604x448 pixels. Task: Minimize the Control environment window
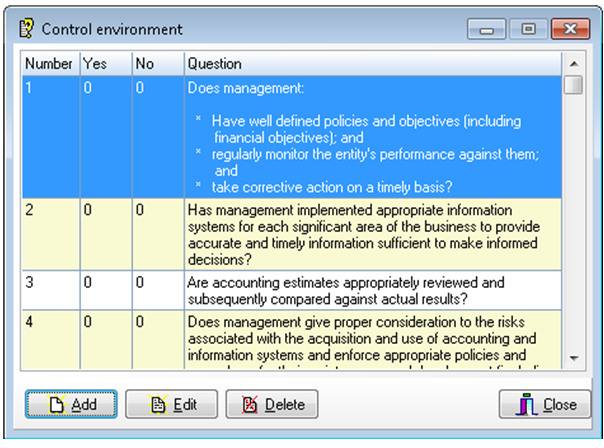pyautogui.click(x=487, y=29)
